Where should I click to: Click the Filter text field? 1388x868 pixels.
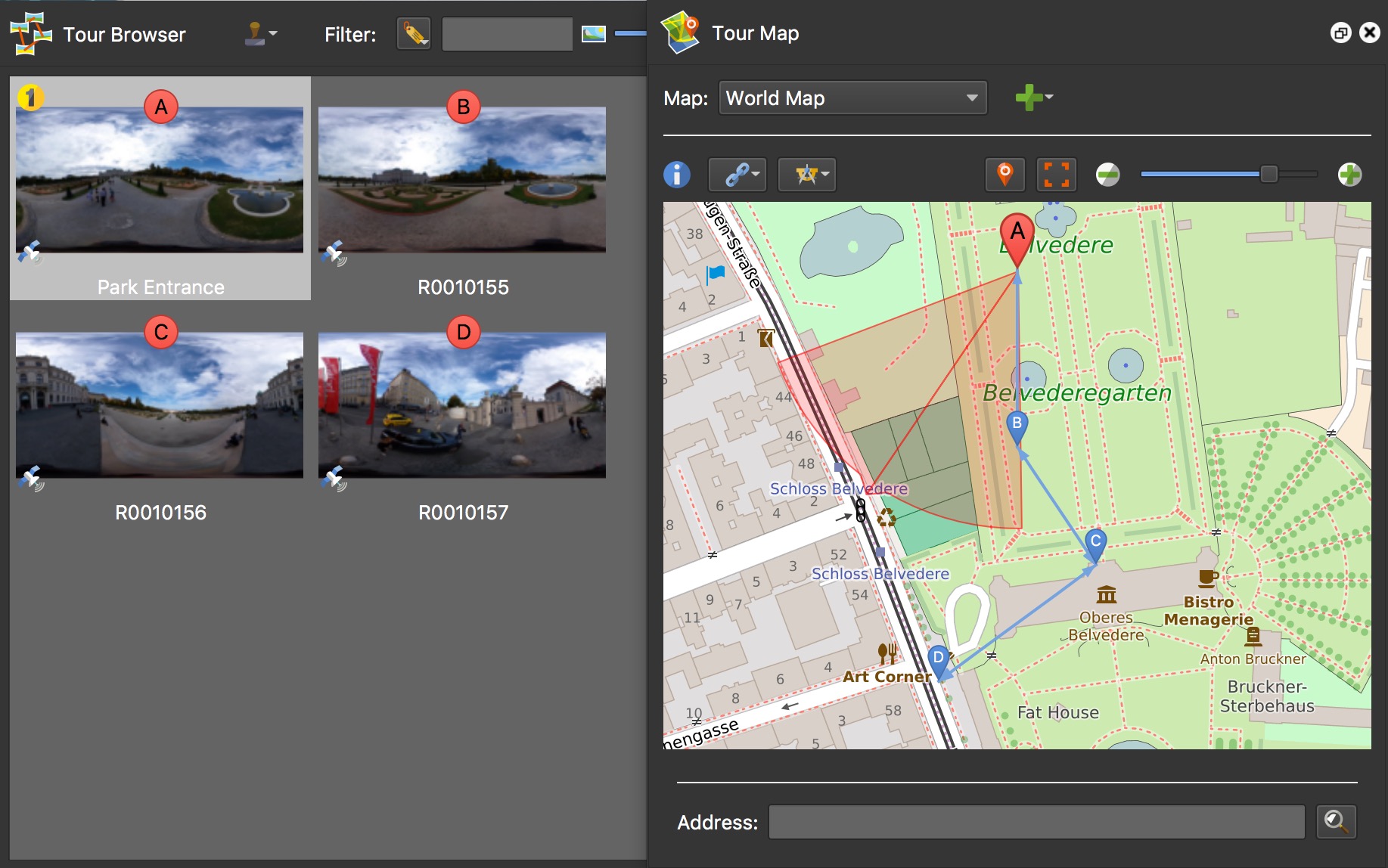(x=507, y=34)
